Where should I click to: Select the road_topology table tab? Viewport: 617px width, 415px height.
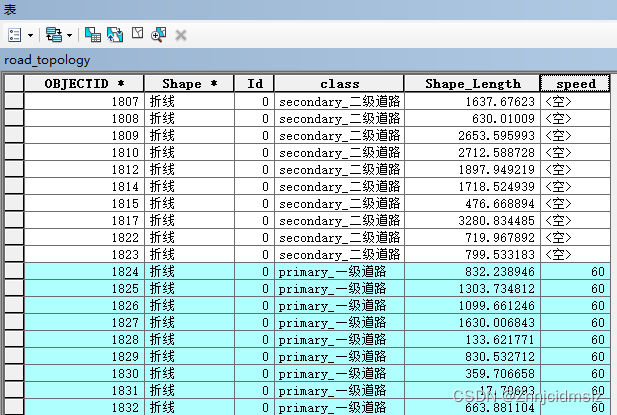click(x=47, y=60)
